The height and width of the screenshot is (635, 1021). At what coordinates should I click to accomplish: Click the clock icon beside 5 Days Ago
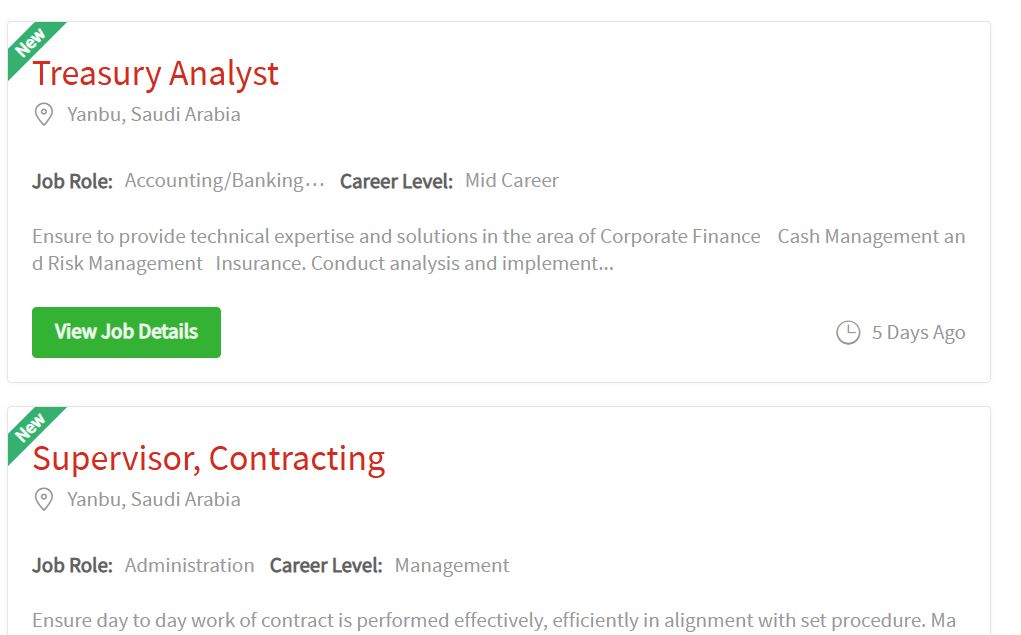point(848,332)
